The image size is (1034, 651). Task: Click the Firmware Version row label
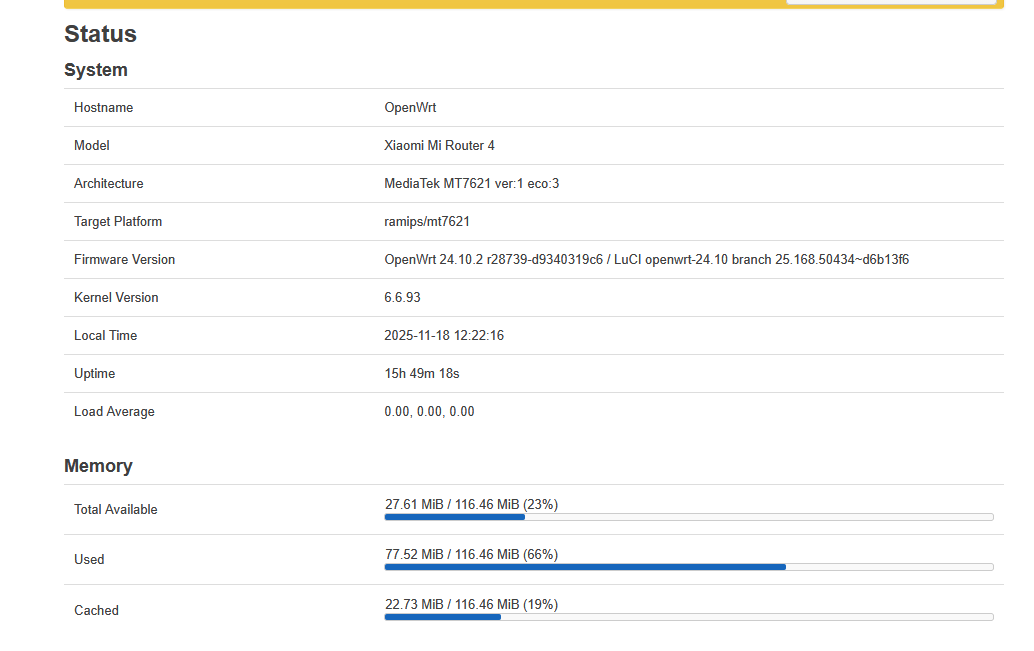pos(124,260)
